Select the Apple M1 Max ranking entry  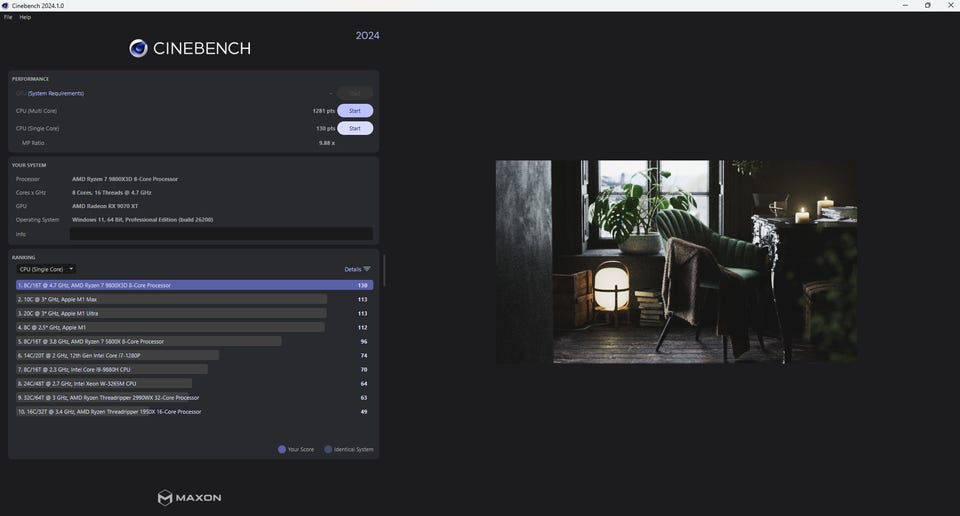pyautogui.click(x=172, y=299)
